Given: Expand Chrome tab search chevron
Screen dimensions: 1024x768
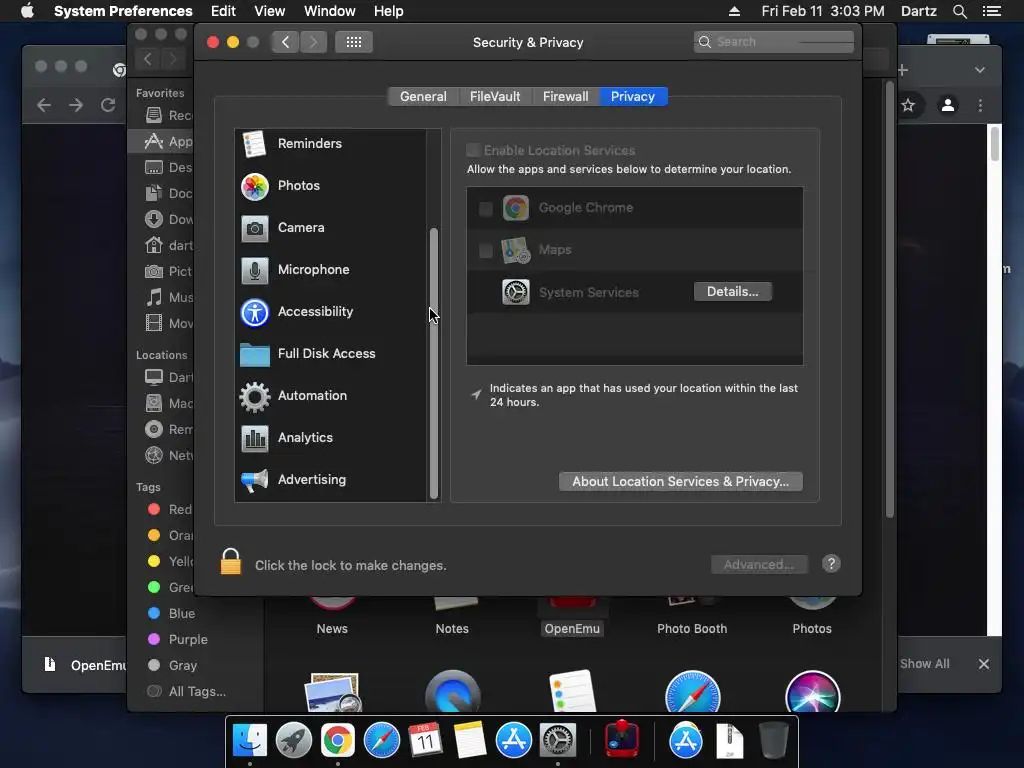Looking at the screenshot, I should [x=980, y=70].
